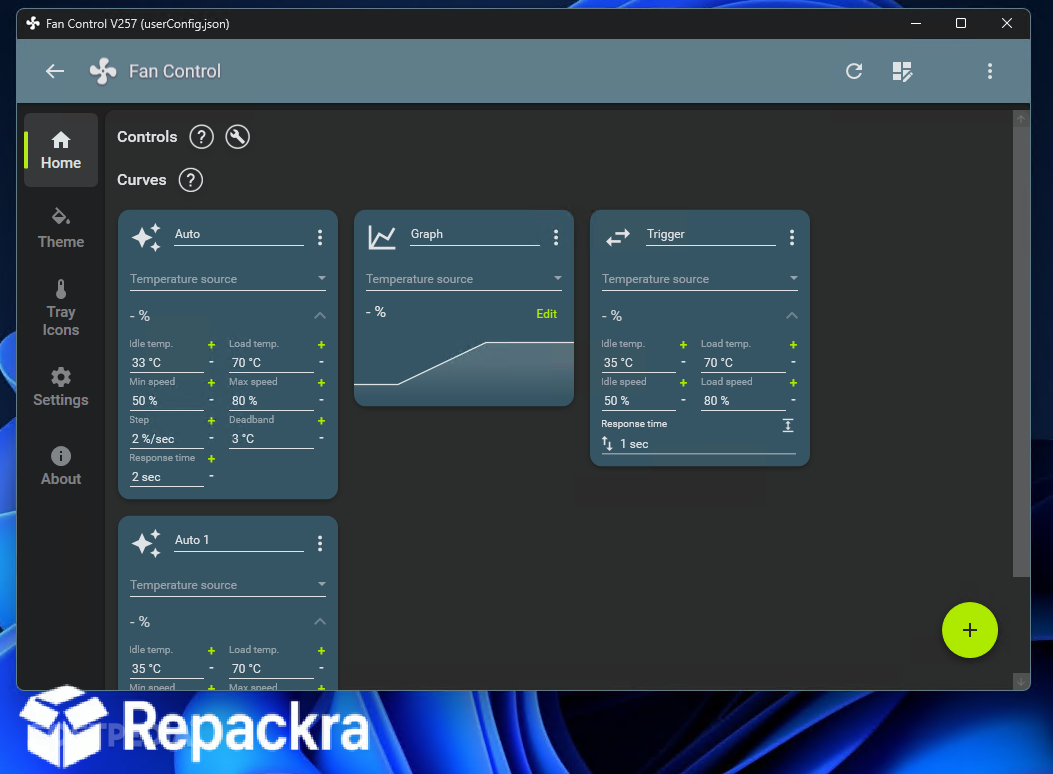Decrease Auto card Max speed with minus

tap(321, 400)
